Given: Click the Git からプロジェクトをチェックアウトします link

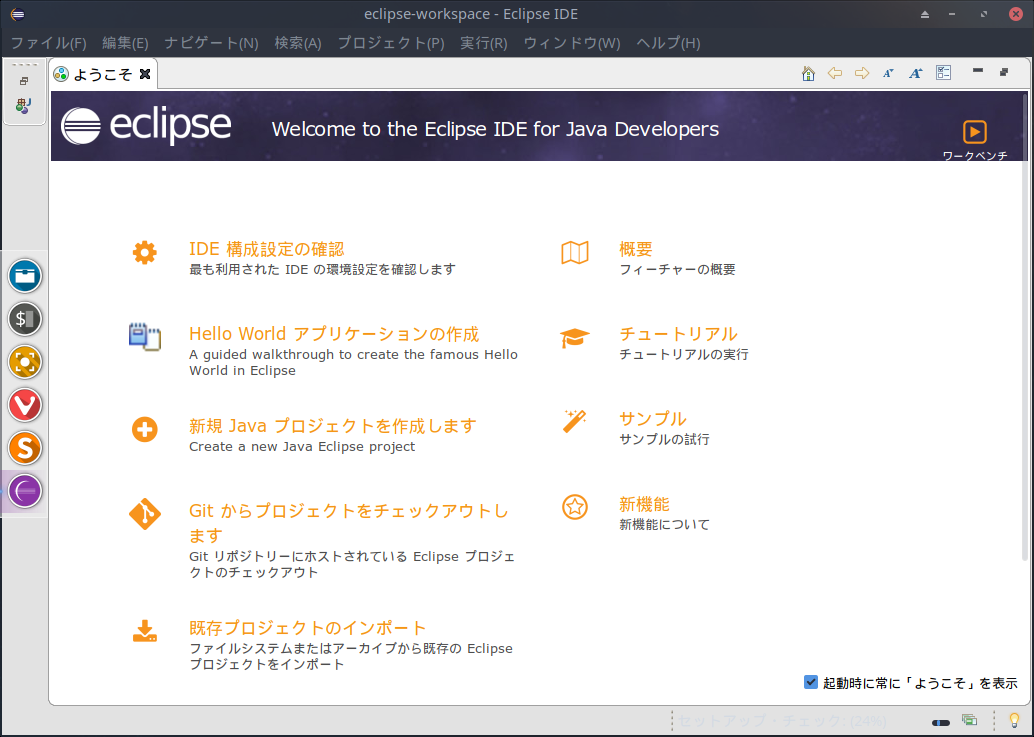Looking at the screenshot, I should (349, 523).
